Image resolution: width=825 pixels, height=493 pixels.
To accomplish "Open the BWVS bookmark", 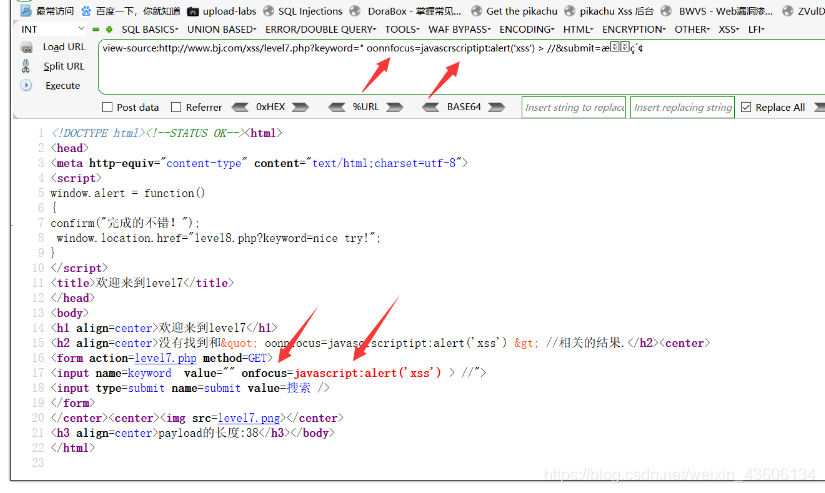I will (717, 11).
